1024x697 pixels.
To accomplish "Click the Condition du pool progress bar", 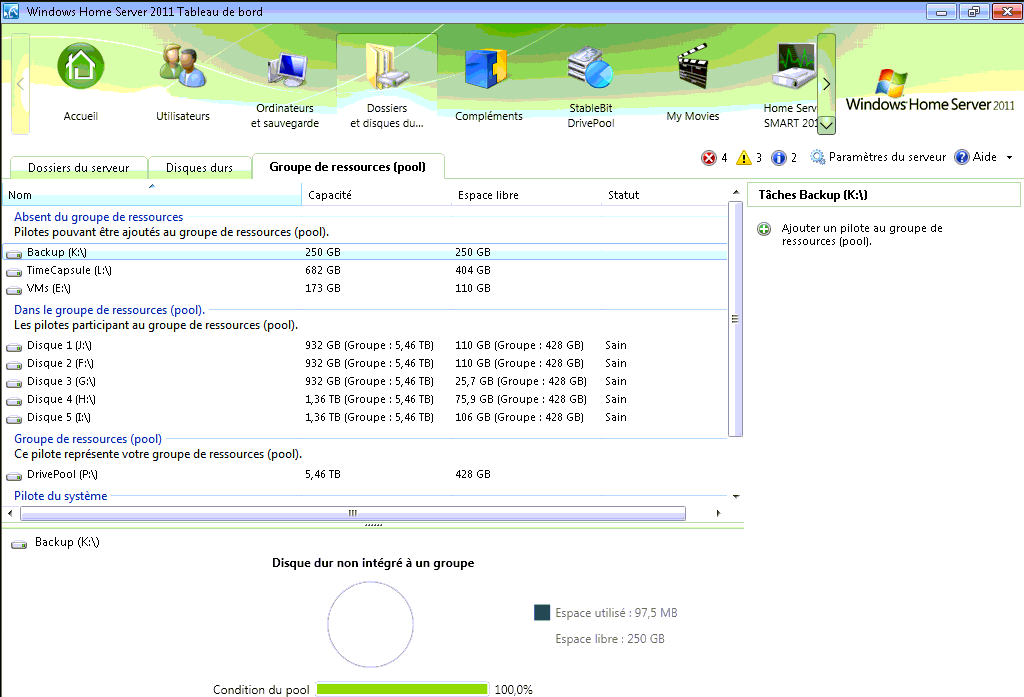I will click(402, 689).
